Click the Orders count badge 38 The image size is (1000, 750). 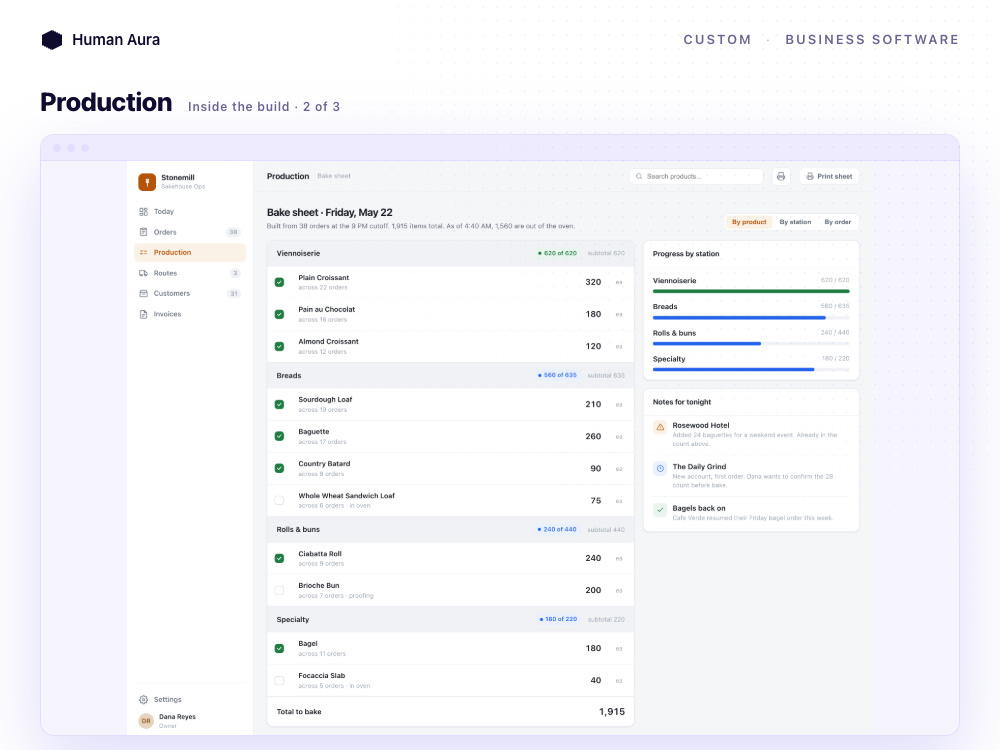[x=233, y=232]
